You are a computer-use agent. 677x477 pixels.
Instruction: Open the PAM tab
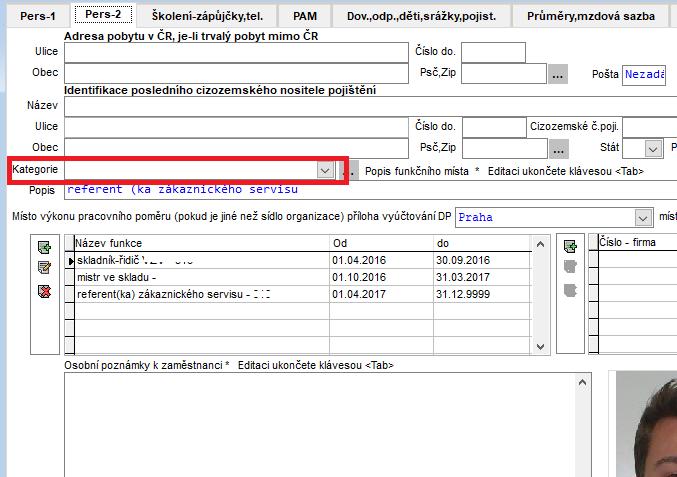pyautogui.click(x=305, y=16)
